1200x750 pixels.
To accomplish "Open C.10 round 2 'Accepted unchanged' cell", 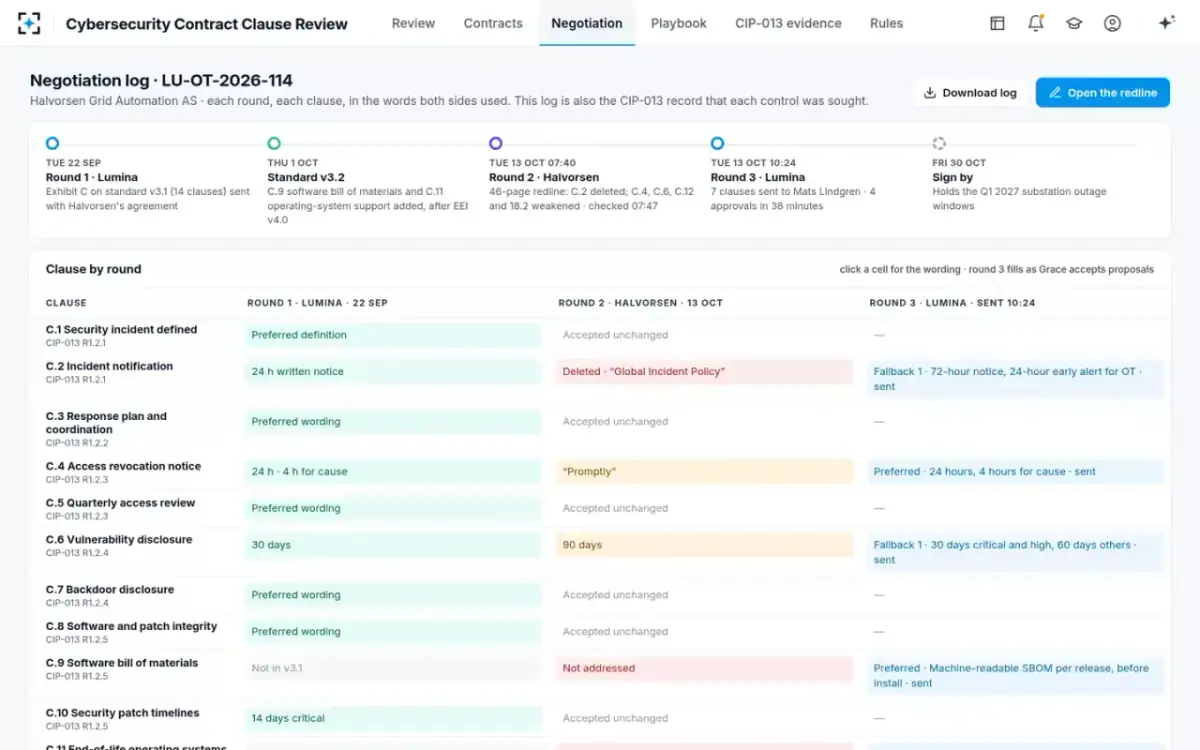I will tap(704, 718).
